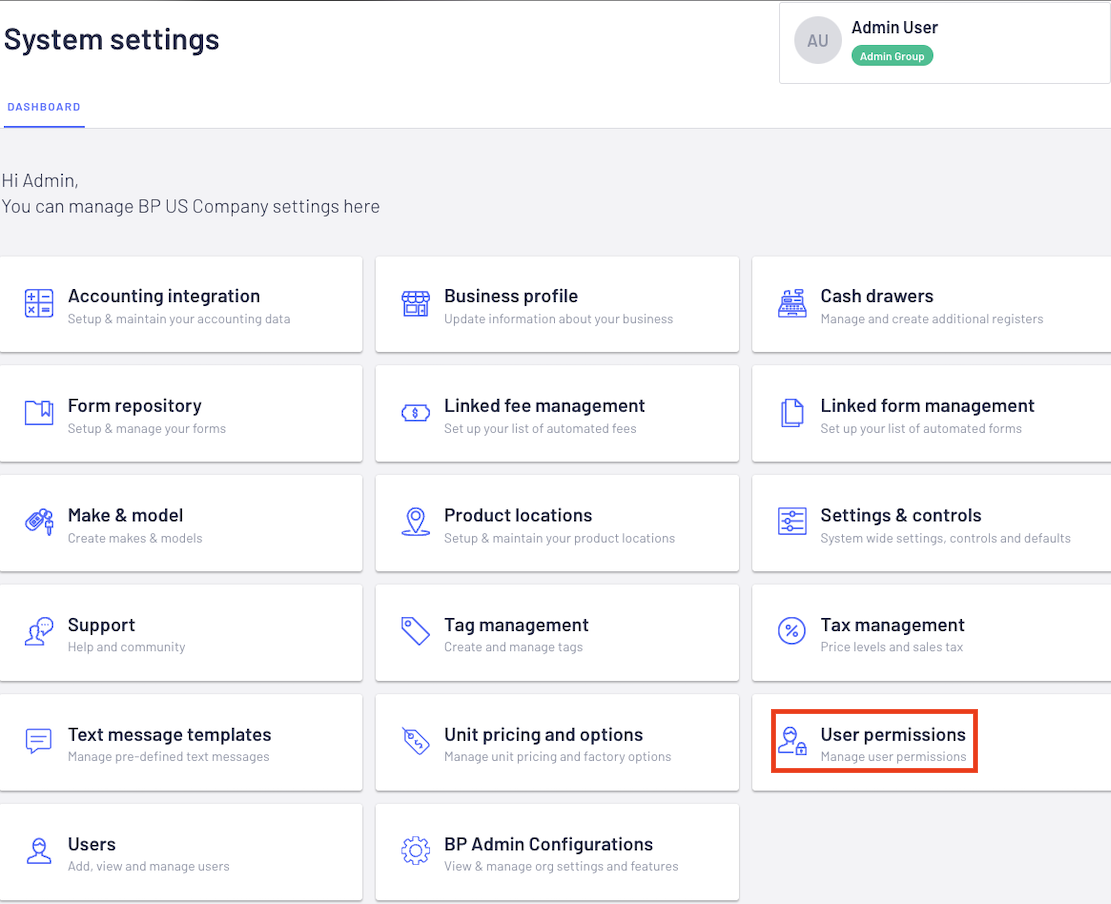Click 'Setup & maintain your accounting data' text

(x=179, y=319)
